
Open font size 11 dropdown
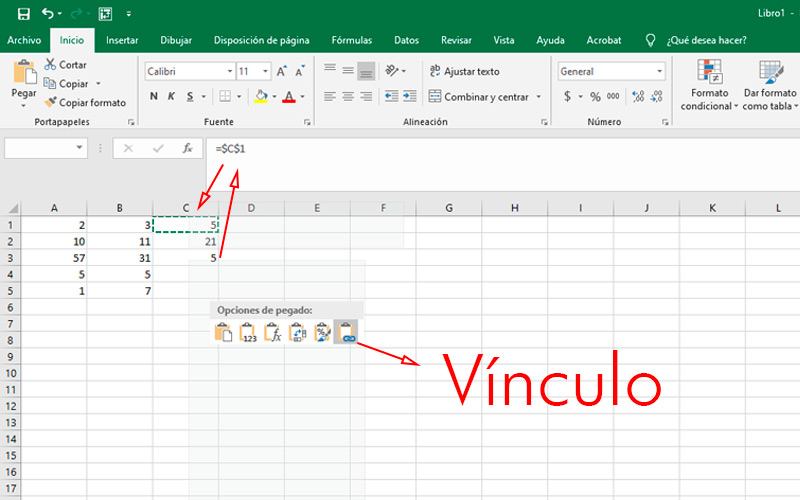click(265, 71)
